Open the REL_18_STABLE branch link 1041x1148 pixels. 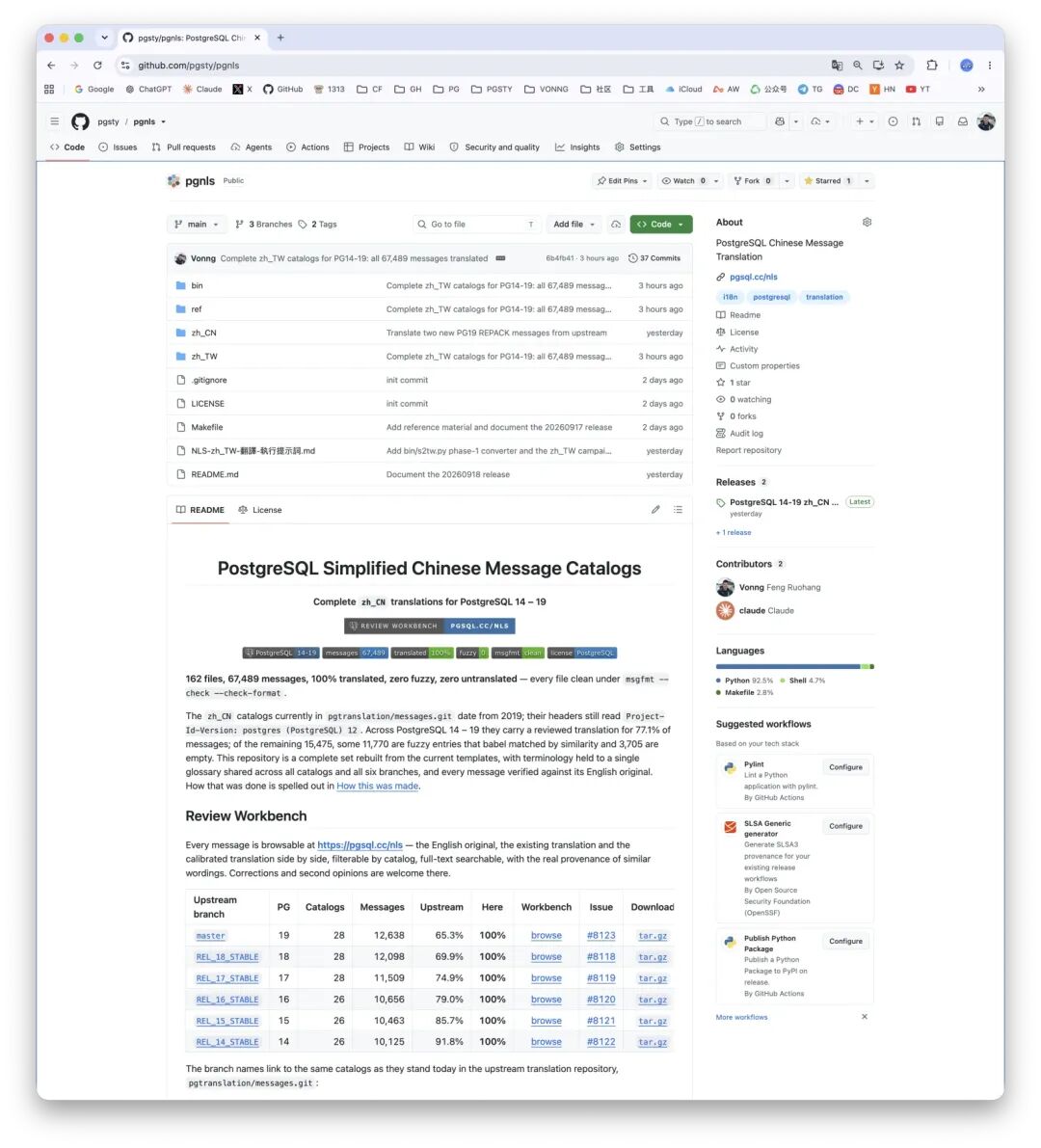pos(227,957)
